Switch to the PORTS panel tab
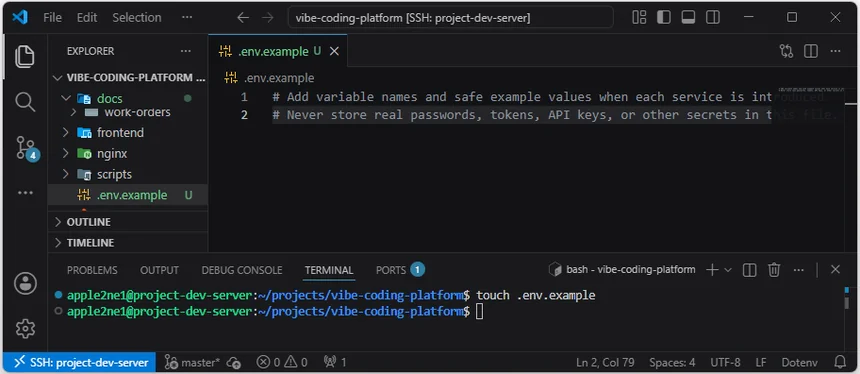Image resolution: width=860 pixels, height=374 pixels. pyautogui.click(x=400, y=270)
